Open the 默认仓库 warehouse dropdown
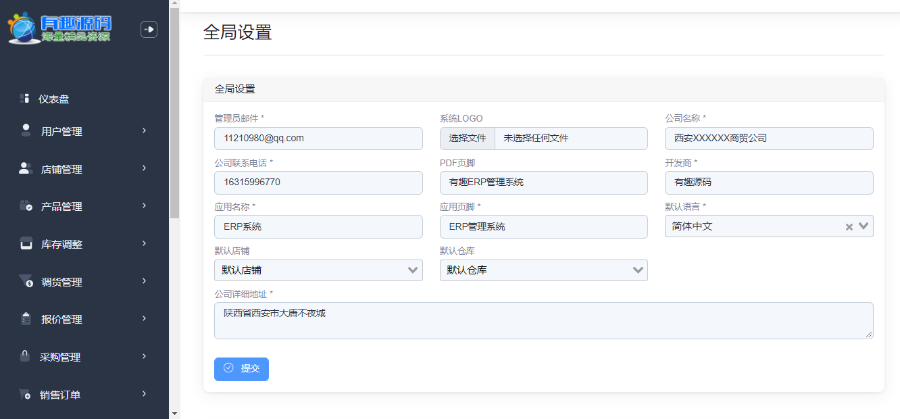 638,270
